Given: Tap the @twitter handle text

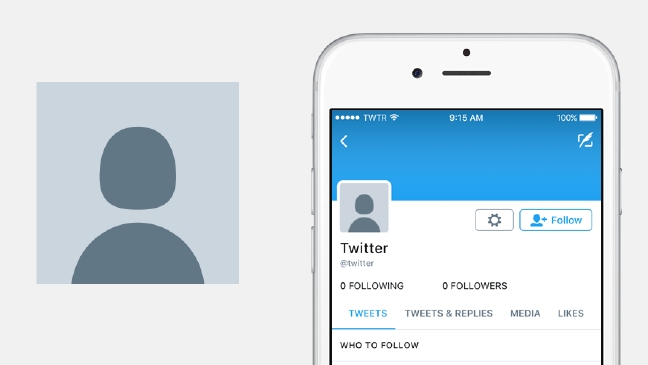Looking at the screenshot, I should (357, 263).
